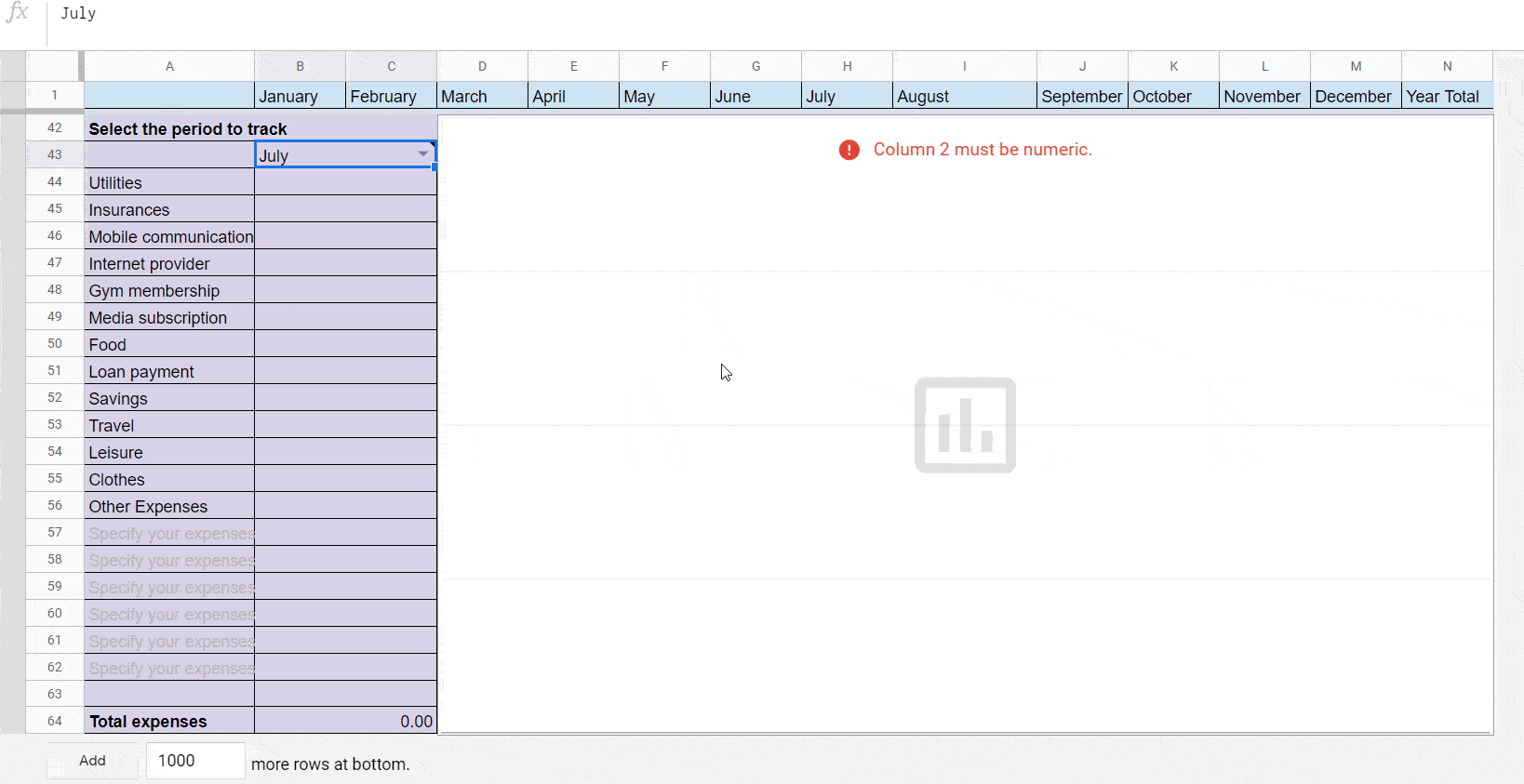
Task: Select column K header
Action: [1174, 66]
